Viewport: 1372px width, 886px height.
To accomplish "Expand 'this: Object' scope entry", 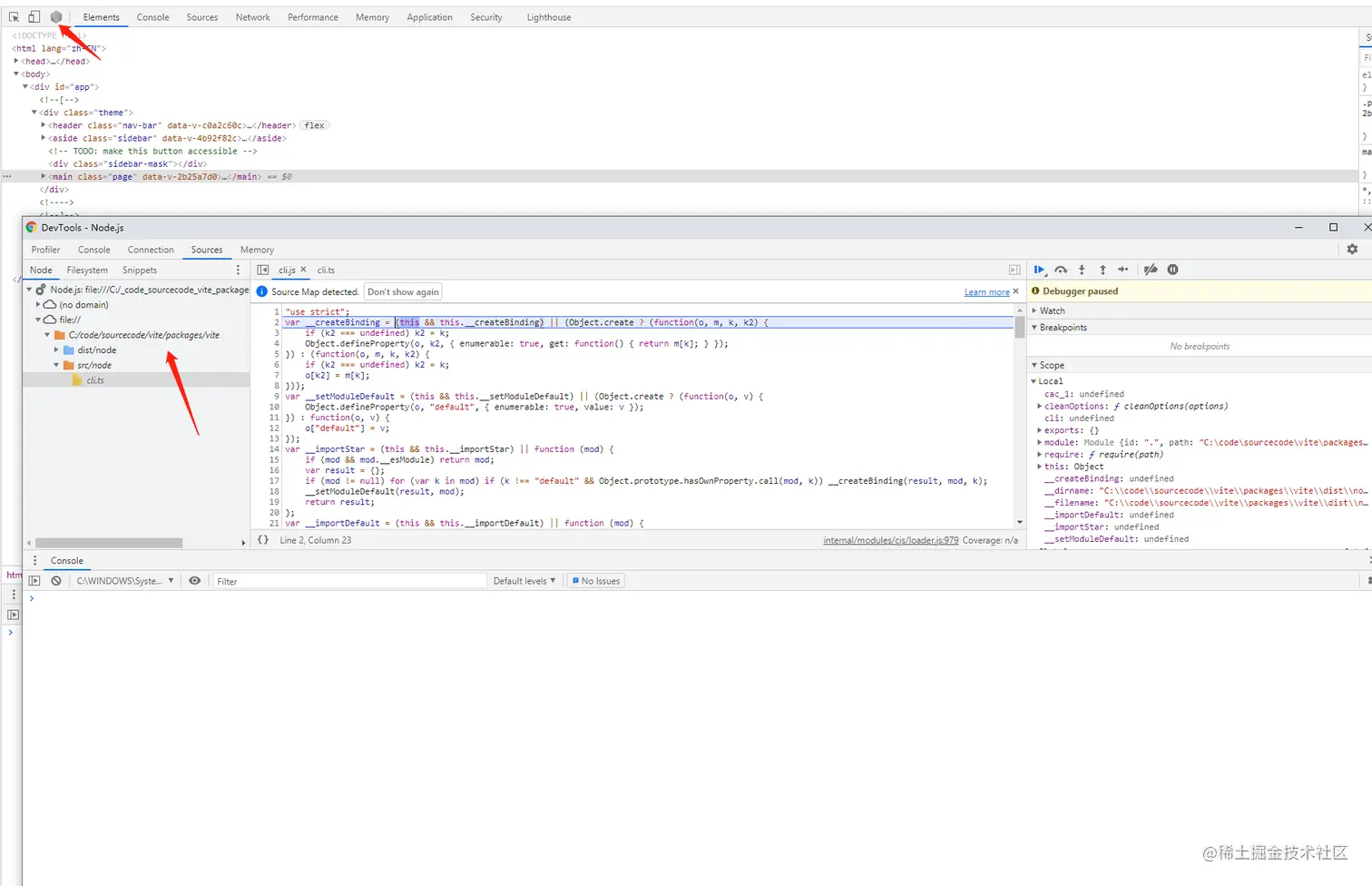I will point(1039,467).
